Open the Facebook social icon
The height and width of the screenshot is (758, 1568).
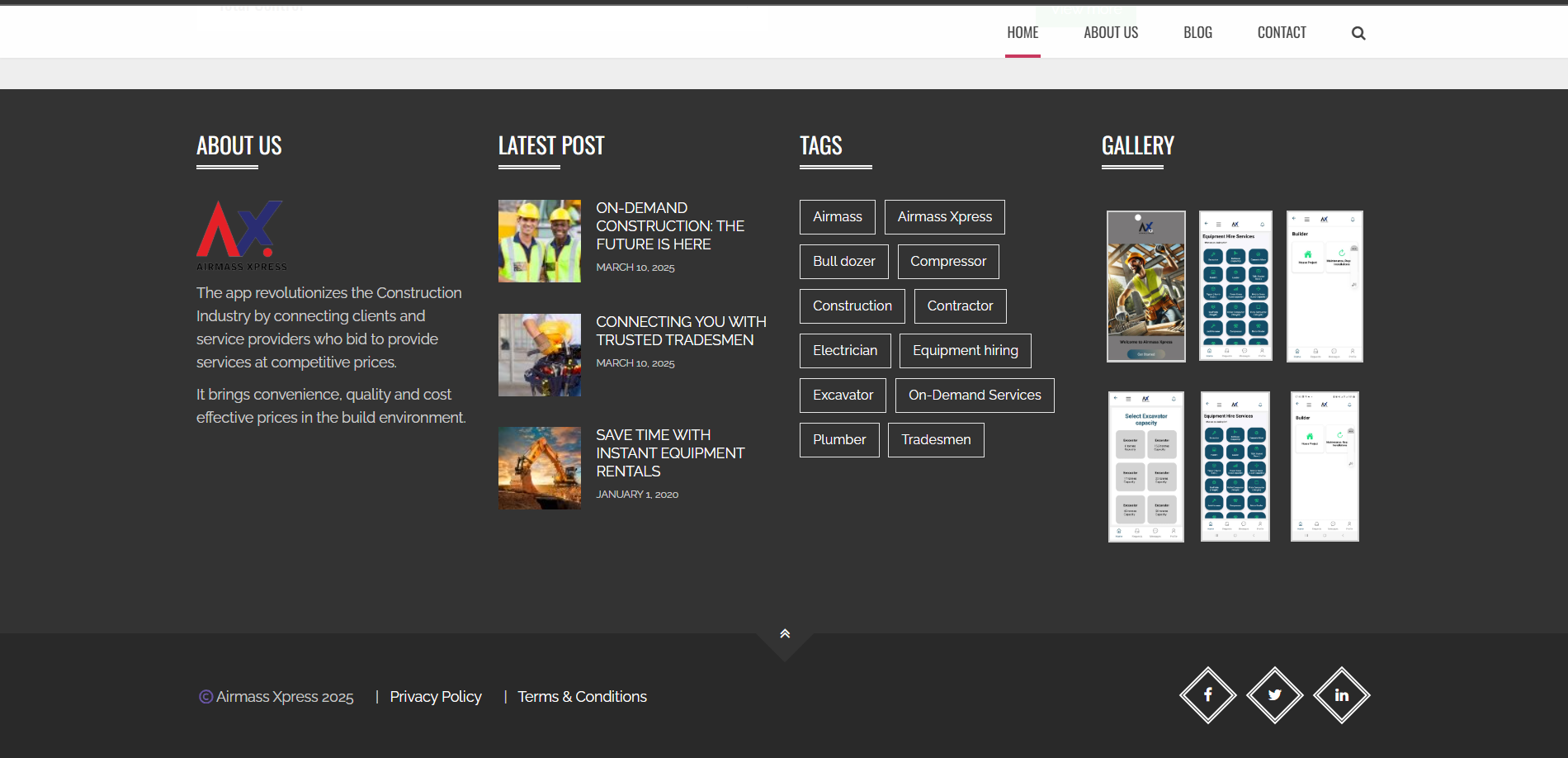click(1207, 695)
